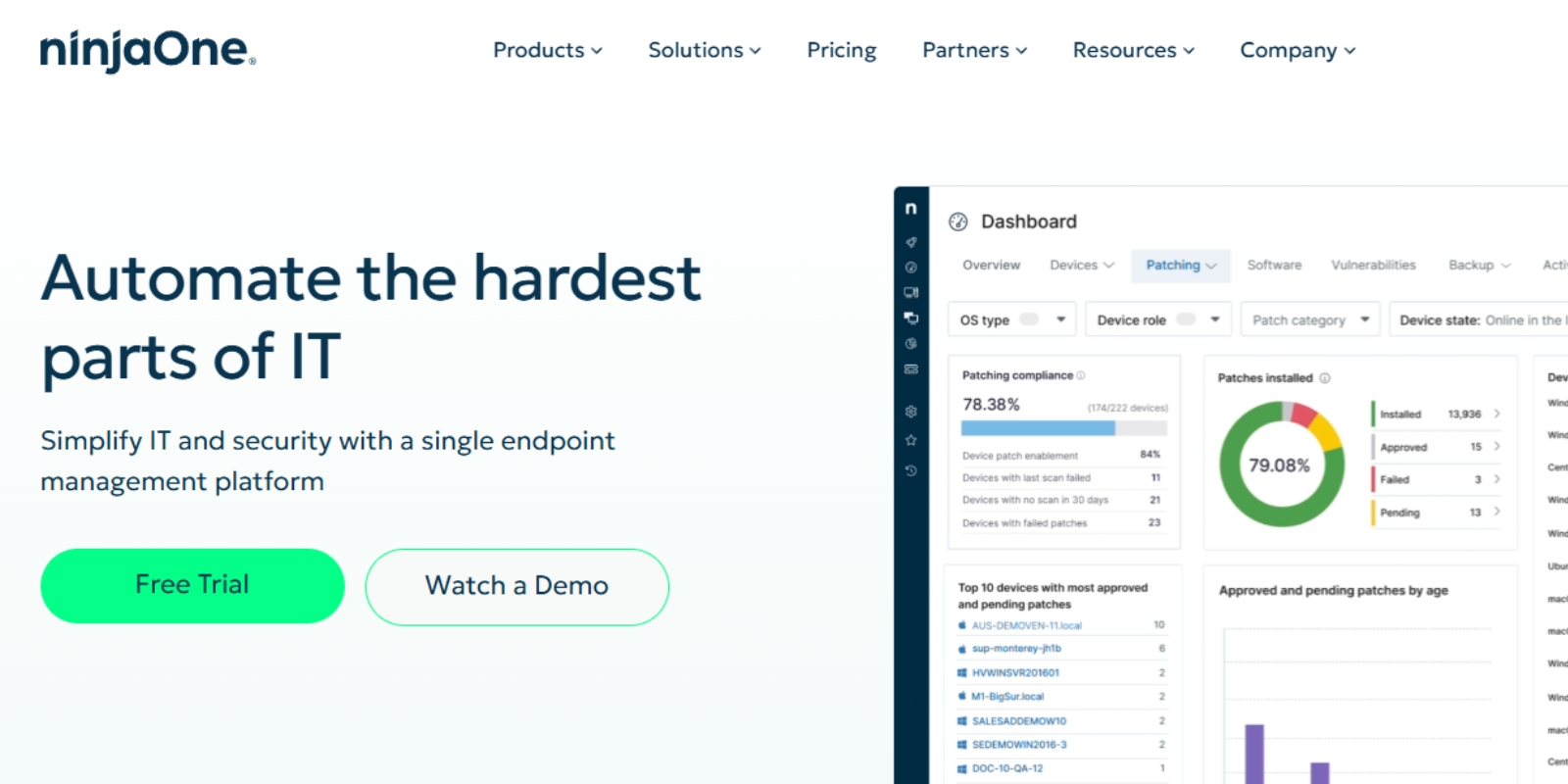The image size is (1568, 784).
Task: Click the 'n' logo atop the dashboard sidebar
Action: point(911,208)
